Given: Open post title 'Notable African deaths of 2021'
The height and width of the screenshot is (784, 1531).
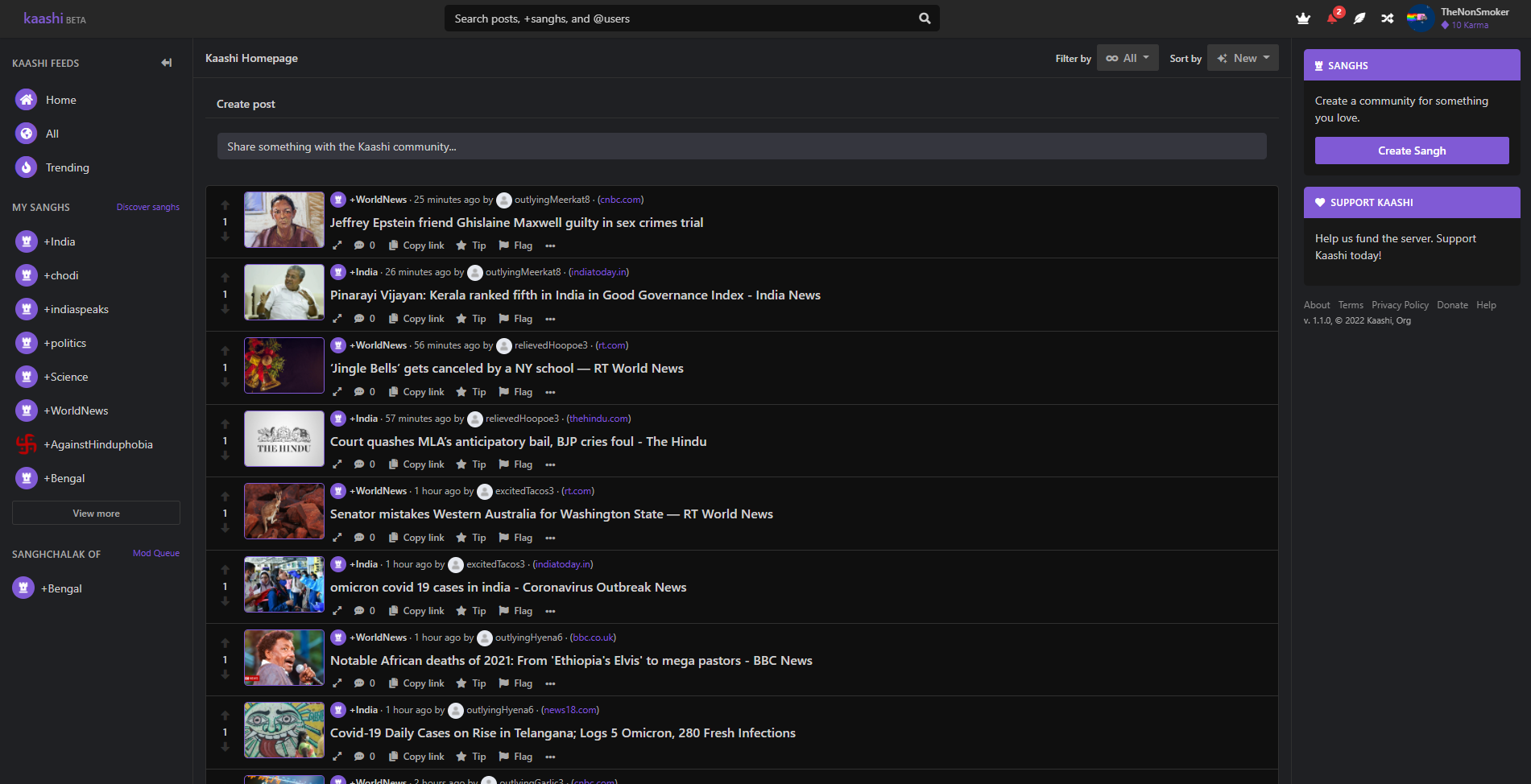Looking at the screenshot, I should click(x=571, y=661).
